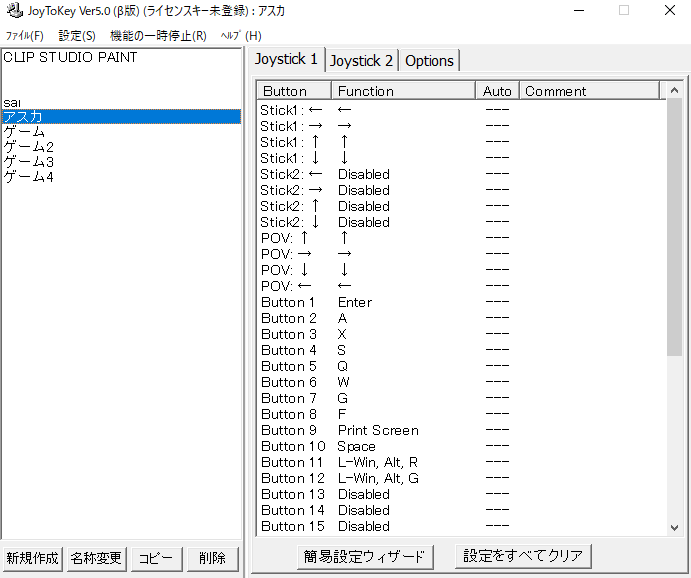Select the Stick2 right arrow row

pyautogui.click(x=461, y=190)
